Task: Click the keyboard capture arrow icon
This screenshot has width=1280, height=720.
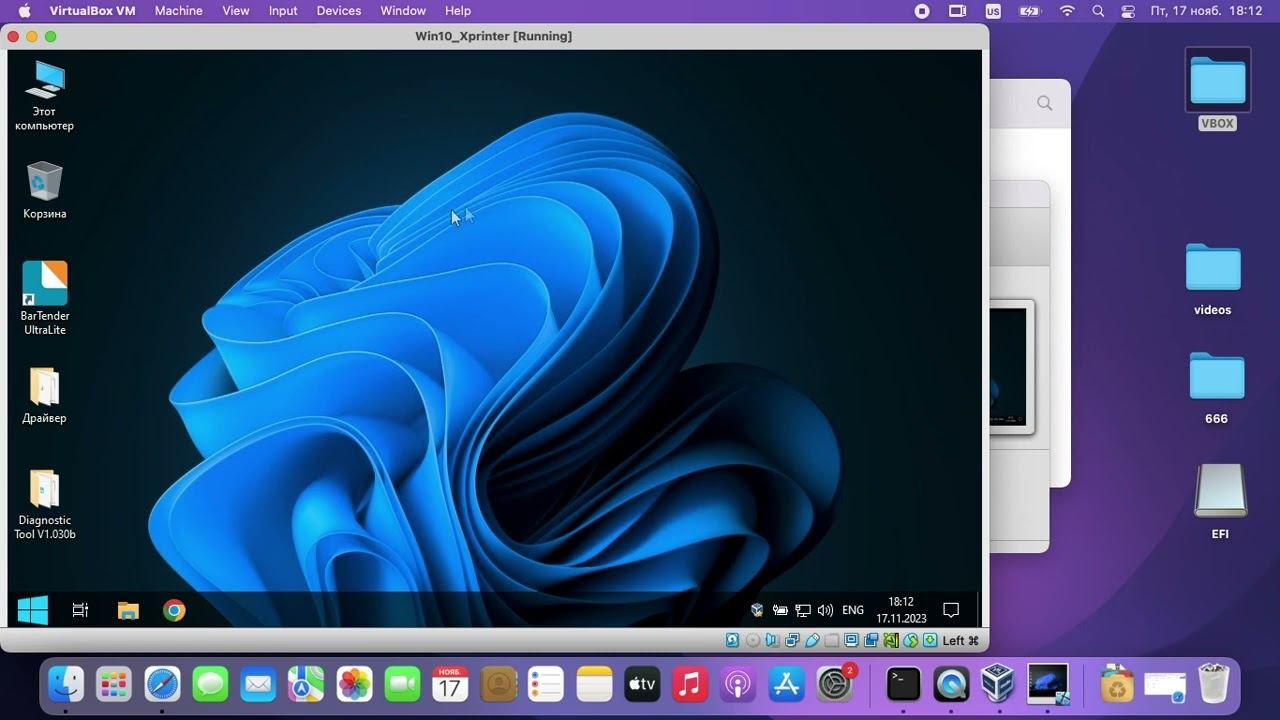Action: pyautogui.click(x=930, y=640)
